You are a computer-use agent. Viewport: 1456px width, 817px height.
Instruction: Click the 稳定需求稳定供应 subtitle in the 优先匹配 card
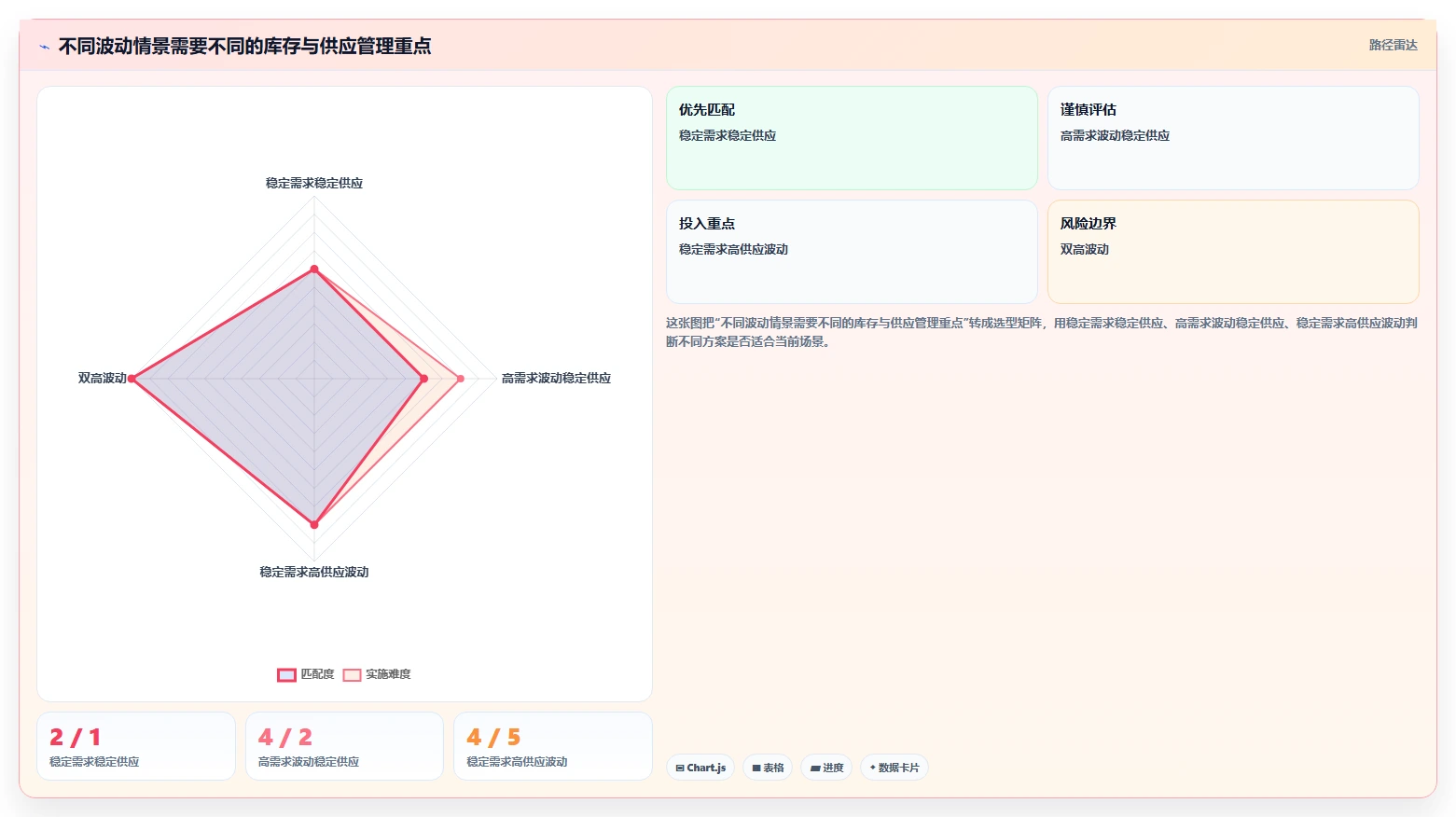[x=728, y=136]
